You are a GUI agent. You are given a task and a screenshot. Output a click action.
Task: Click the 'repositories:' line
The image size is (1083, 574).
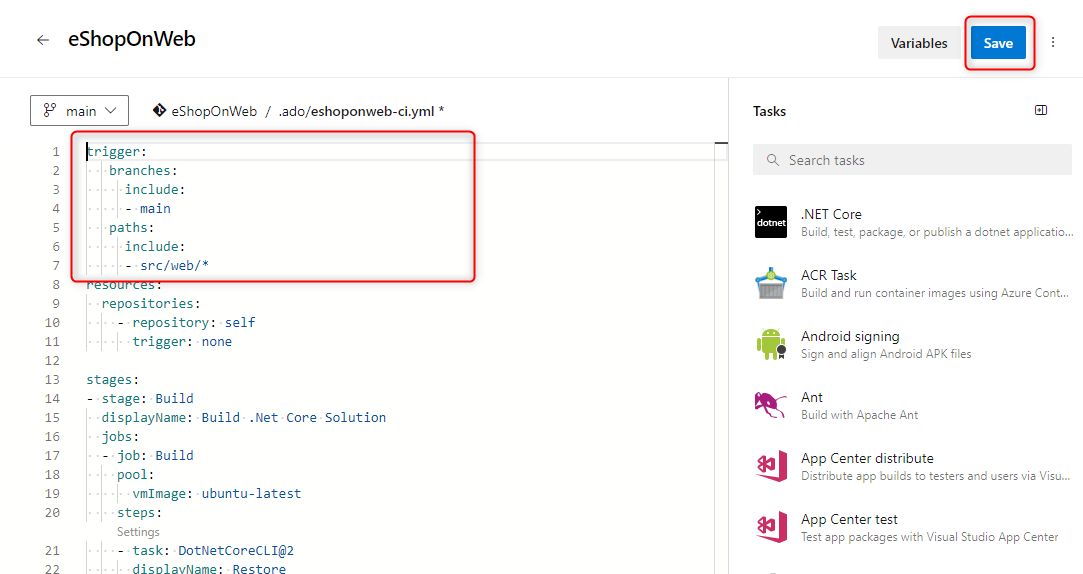coord(151,303)
